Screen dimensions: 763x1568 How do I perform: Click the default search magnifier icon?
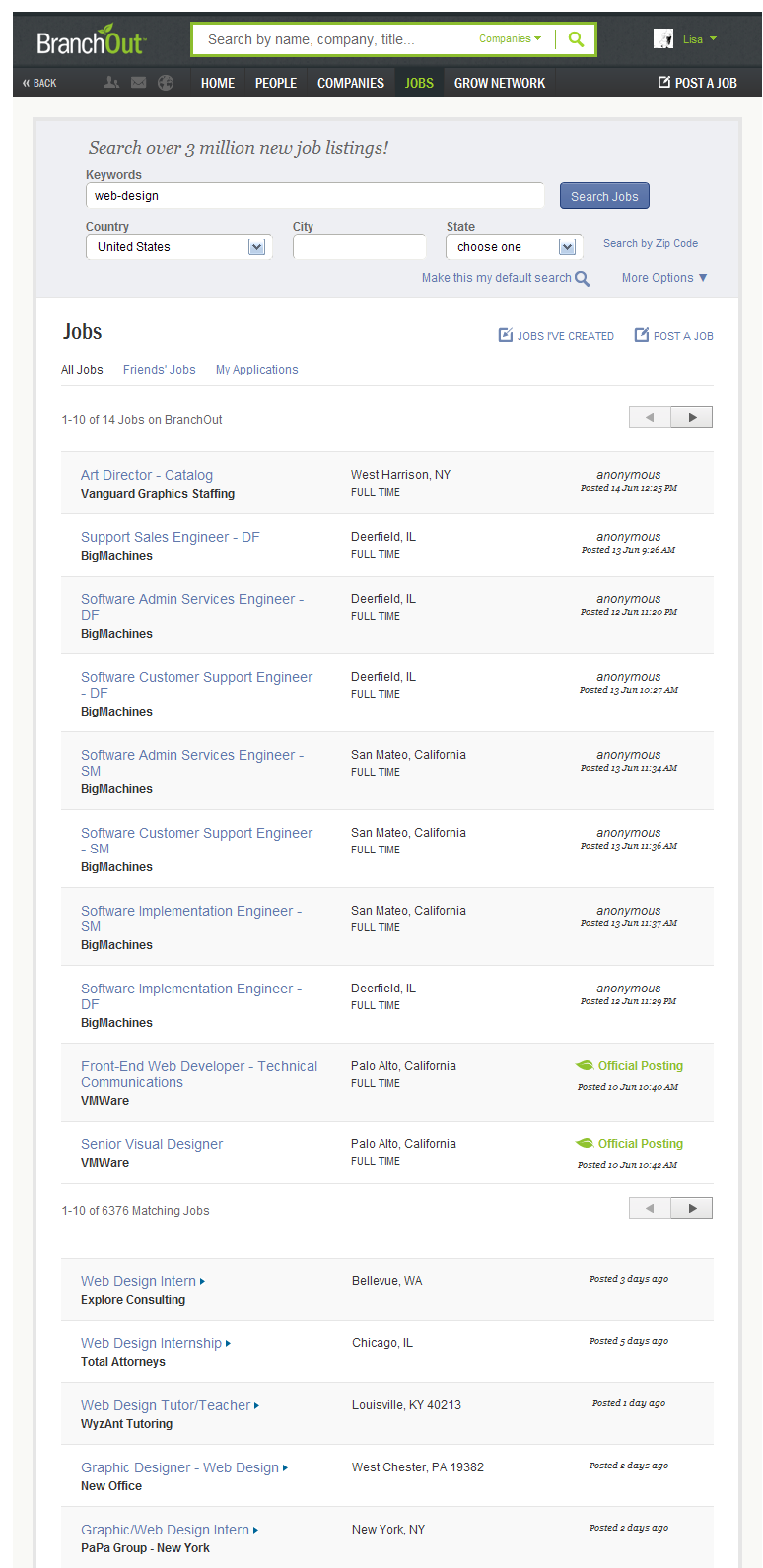pyautogui.click(x=582, y=279)
